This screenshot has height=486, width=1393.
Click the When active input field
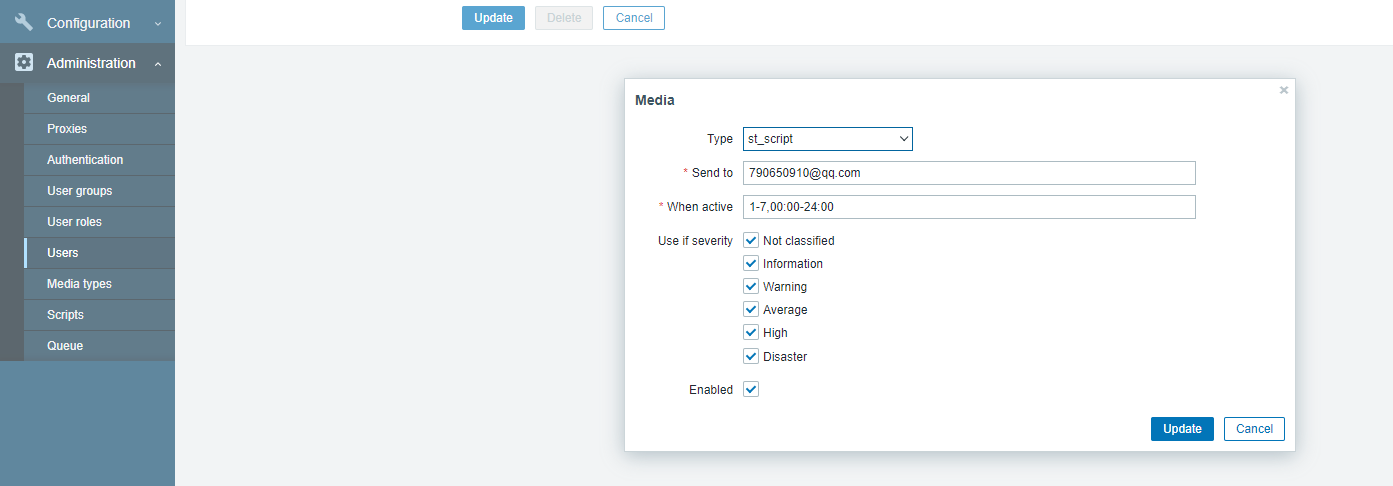point(968,207)
